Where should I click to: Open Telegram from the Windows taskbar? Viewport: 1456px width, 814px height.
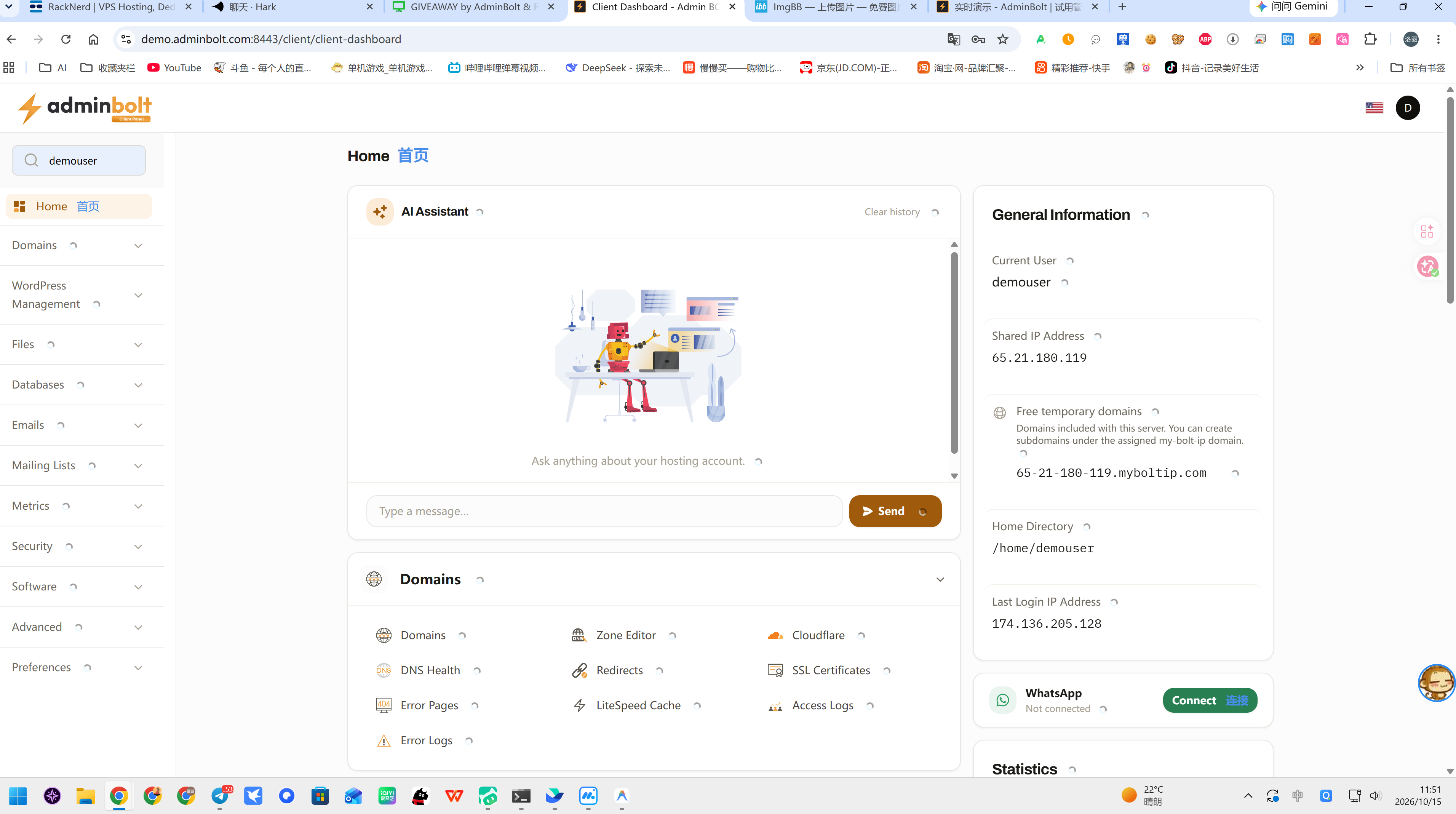(221, 796)
